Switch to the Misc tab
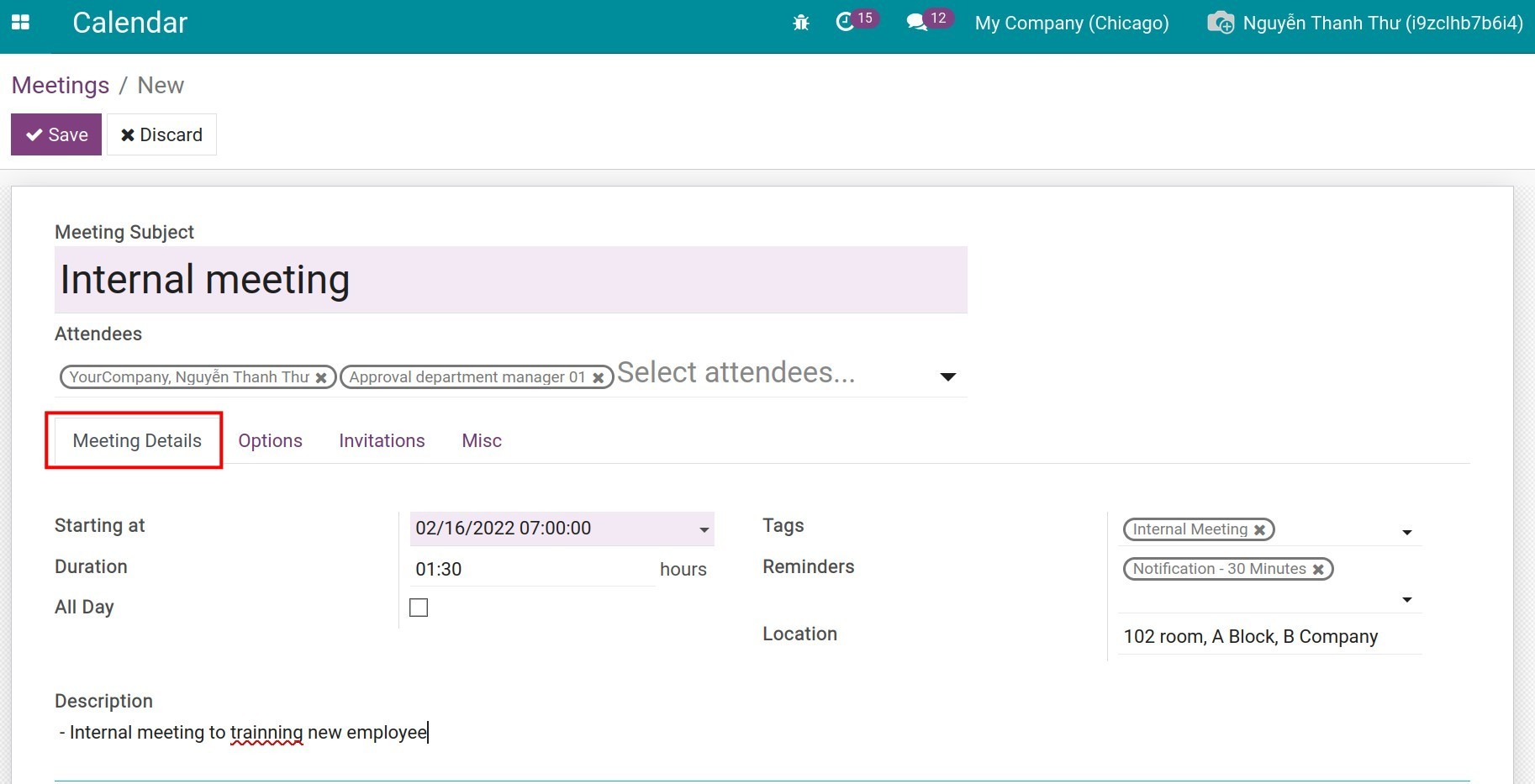The width and height of the screenshot is (1535, 784). (481, 440)
